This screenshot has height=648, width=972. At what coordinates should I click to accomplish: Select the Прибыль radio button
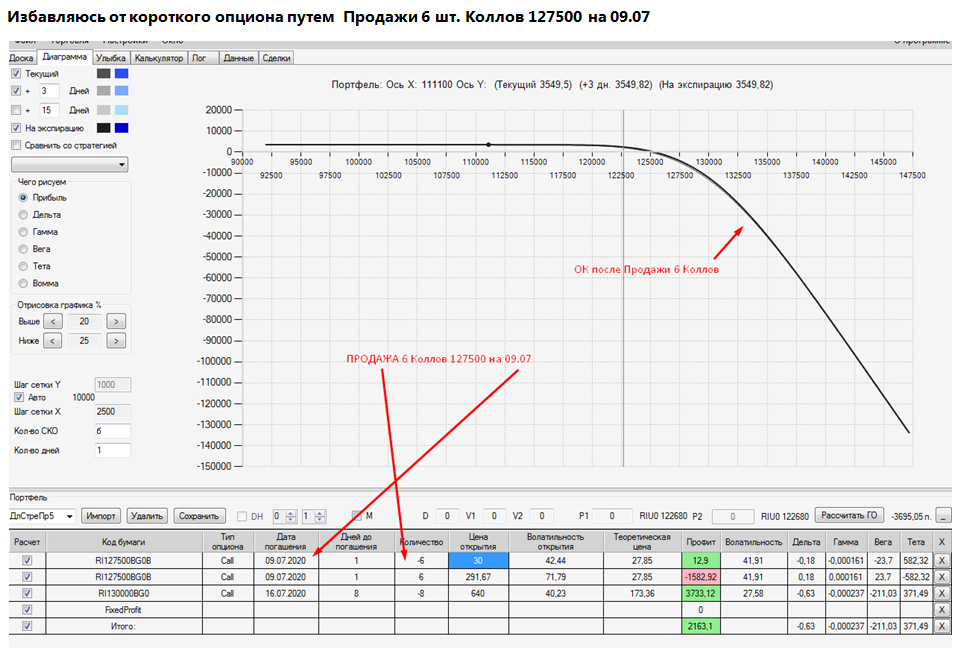coord(24,197)
